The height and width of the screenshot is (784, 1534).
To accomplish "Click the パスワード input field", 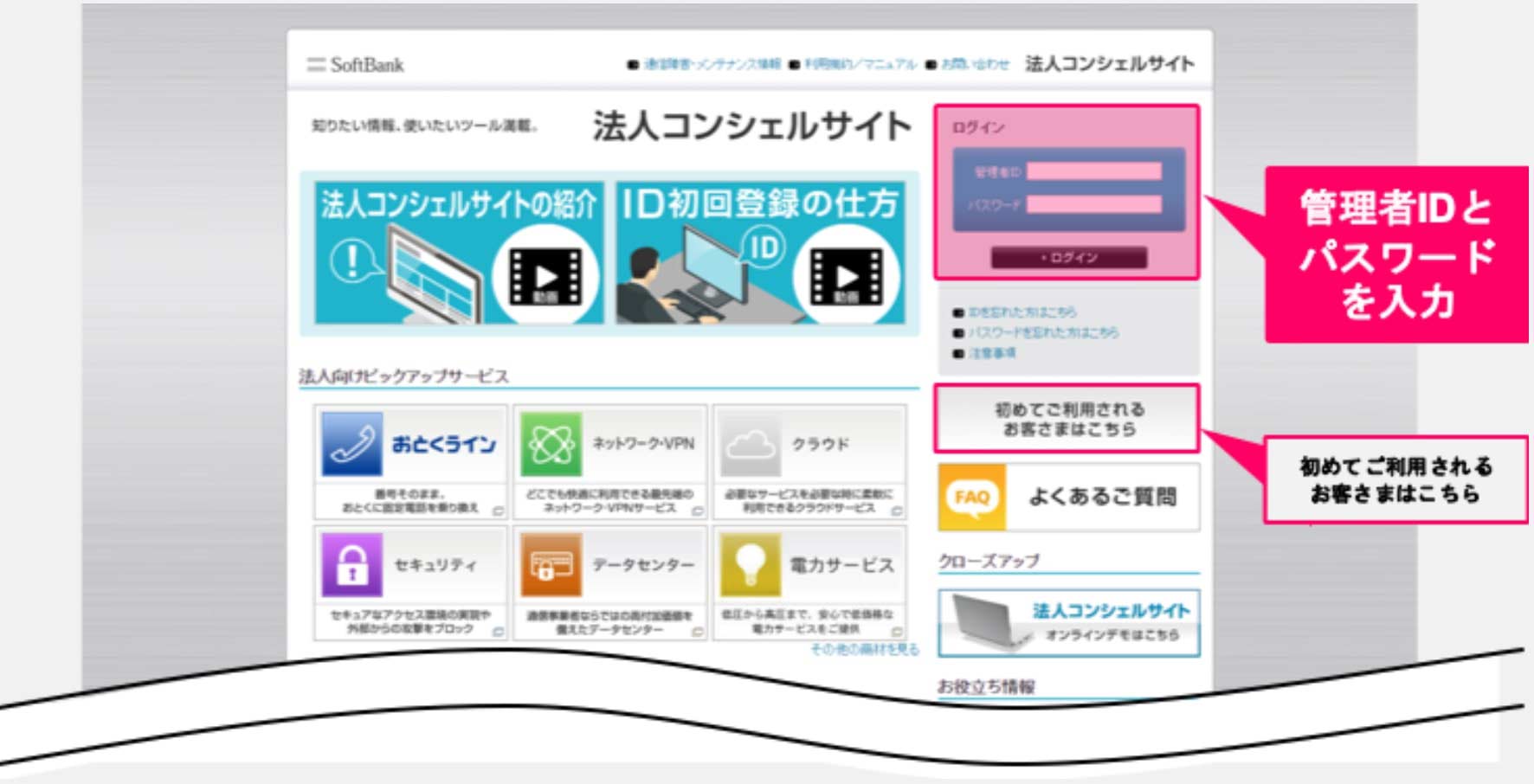I will (x=1094, y=204).
